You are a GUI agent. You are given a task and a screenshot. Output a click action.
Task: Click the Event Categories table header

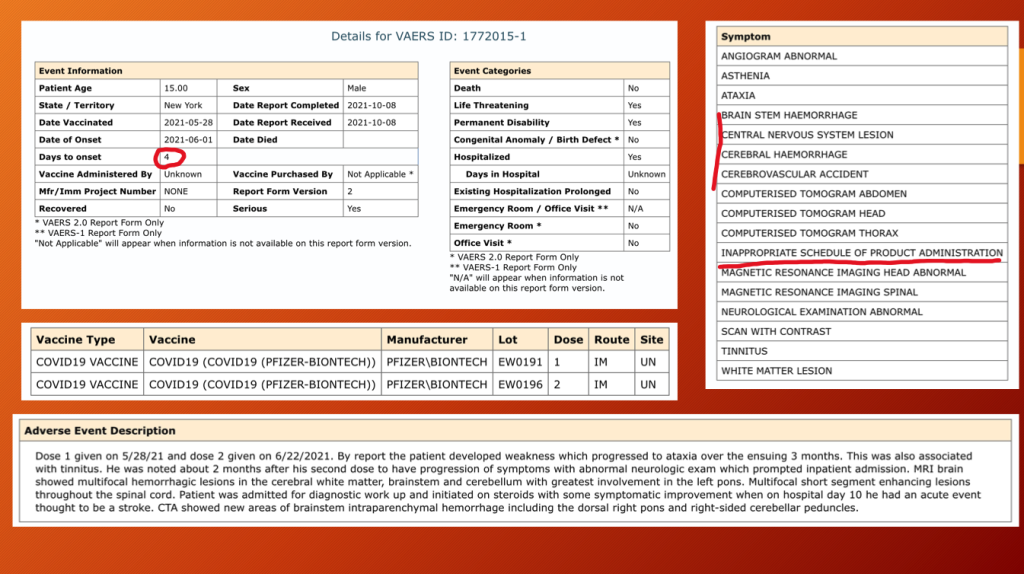coord(492,71)
